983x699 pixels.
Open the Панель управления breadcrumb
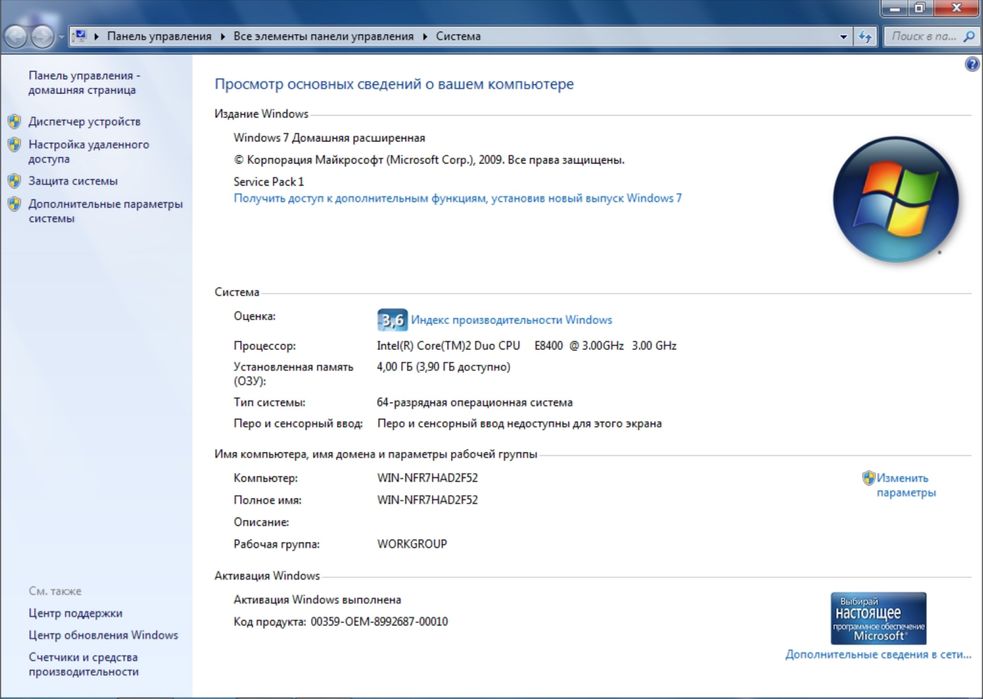point(159,36)
